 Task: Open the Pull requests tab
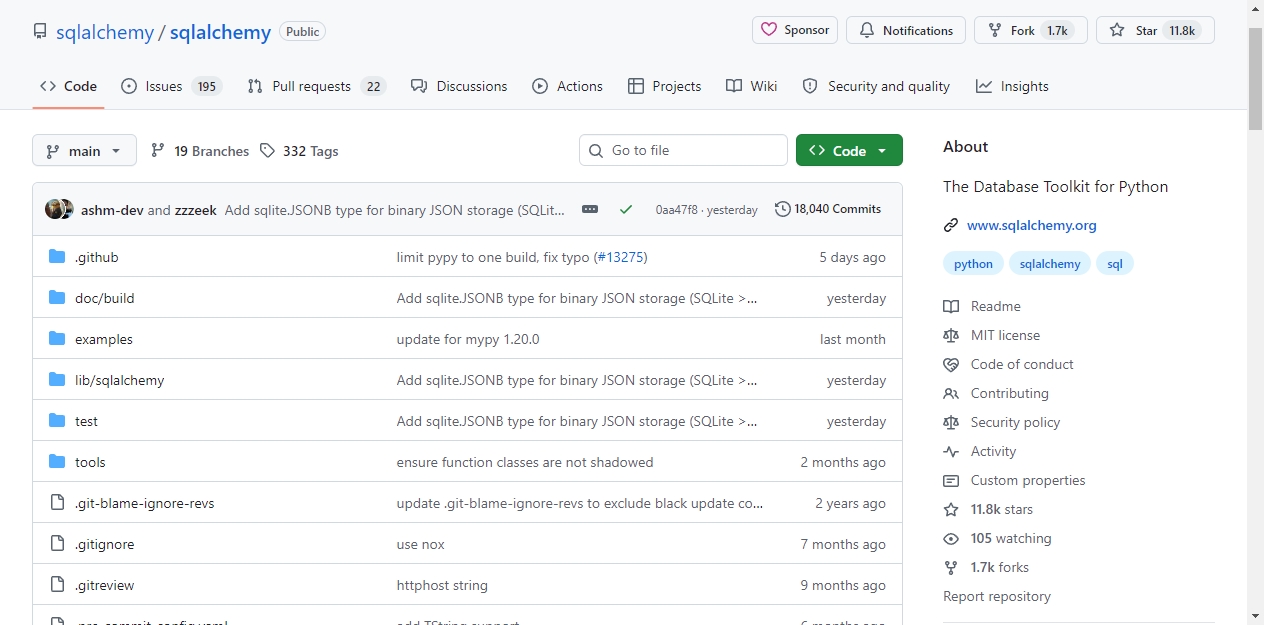(x=316, y=86)
